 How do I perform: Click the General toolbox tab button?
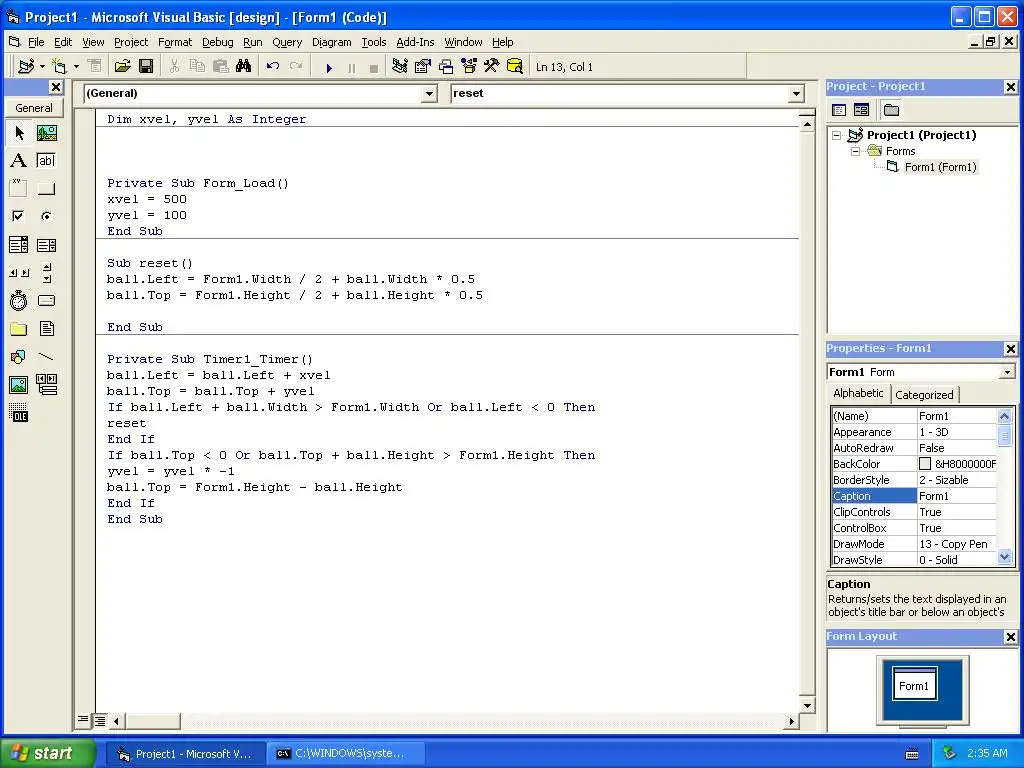[34, 108]
